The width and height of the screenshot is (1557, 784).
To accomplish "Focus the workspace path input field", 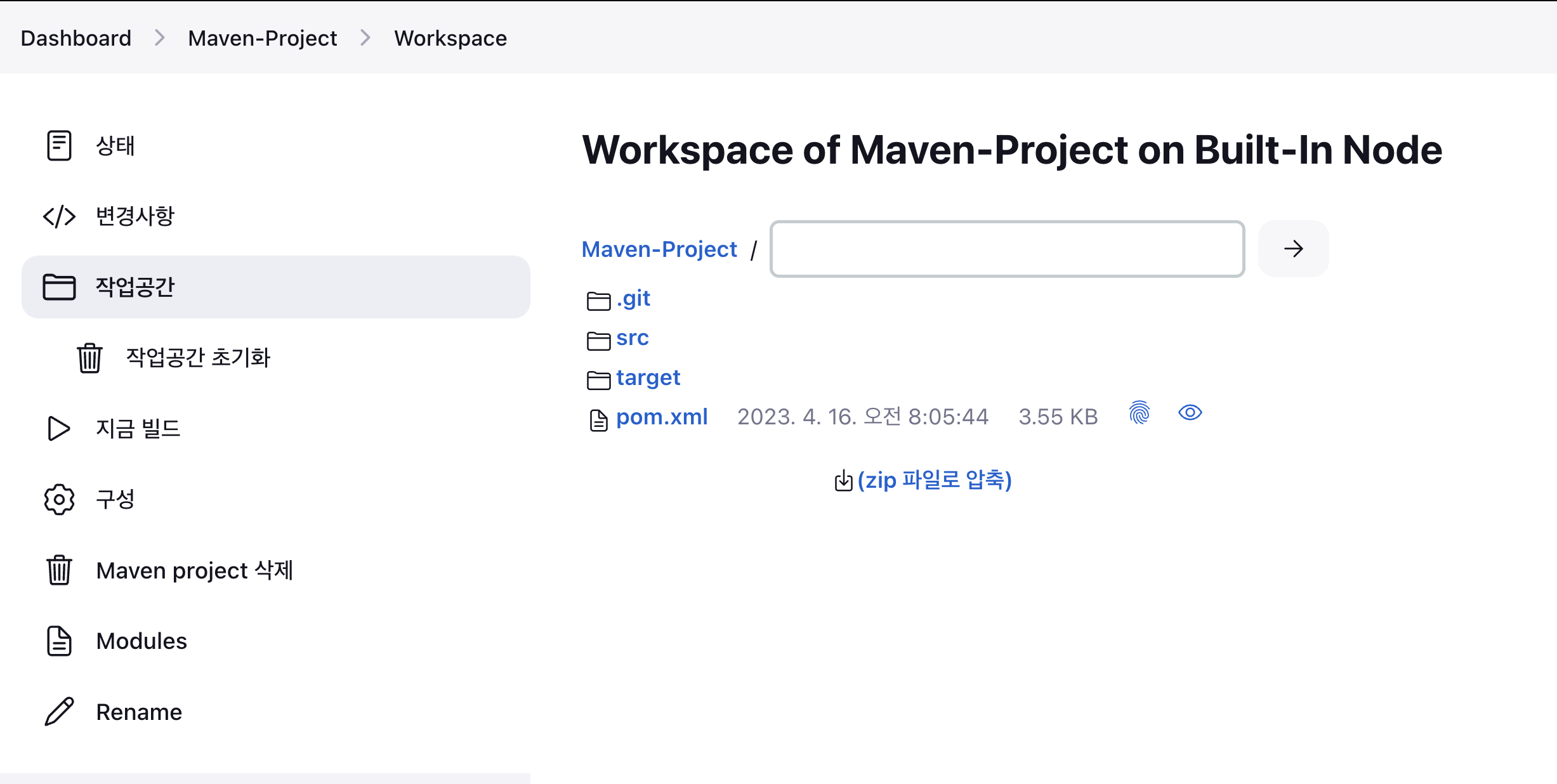I will coord(1008,249).
